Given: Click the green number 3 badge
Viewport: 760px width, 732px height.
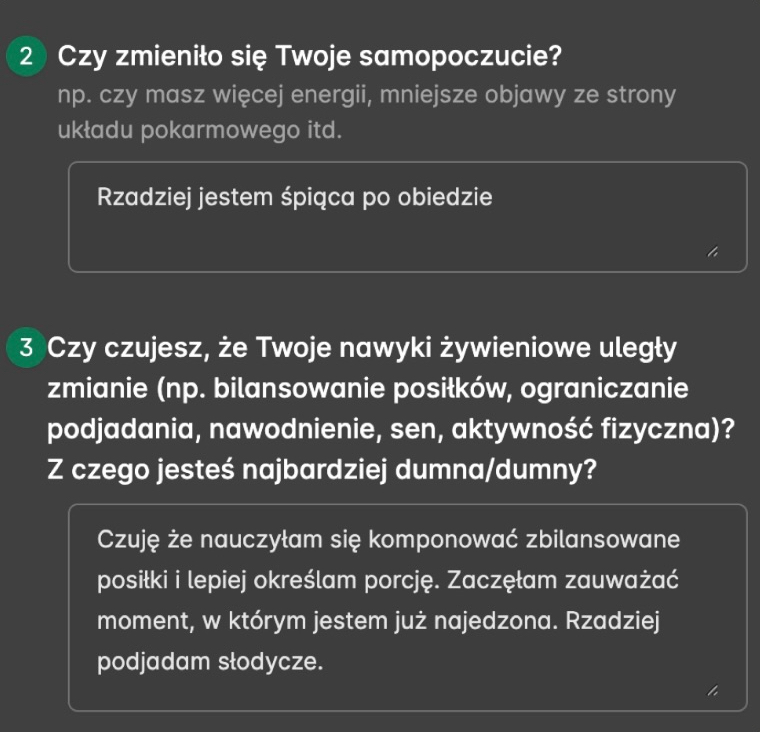Looking at the screenshot, I should [25, 348].
